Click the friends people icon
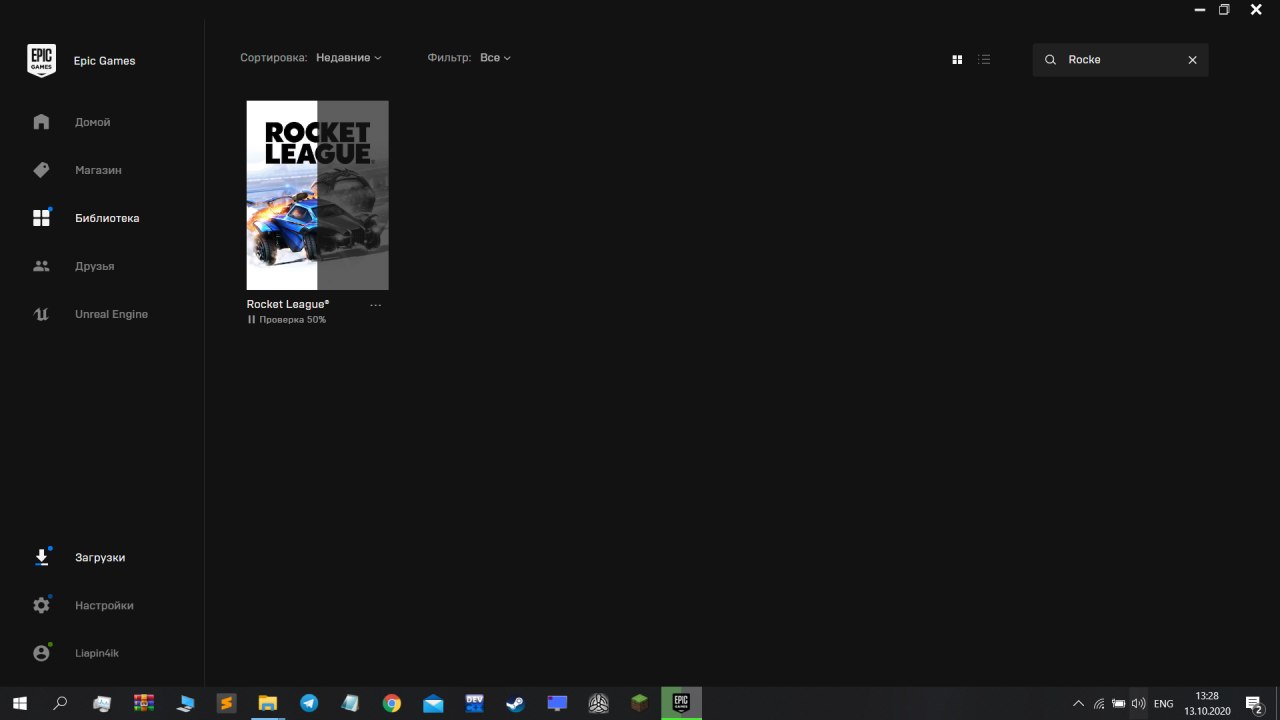 (41, 266)
